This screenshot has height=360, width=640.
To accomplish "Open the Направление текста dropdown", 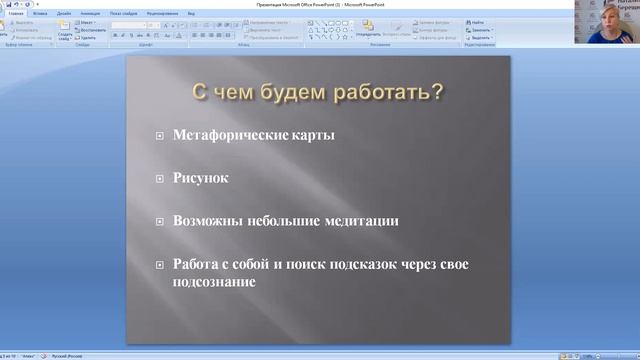I will click(268, 23).
